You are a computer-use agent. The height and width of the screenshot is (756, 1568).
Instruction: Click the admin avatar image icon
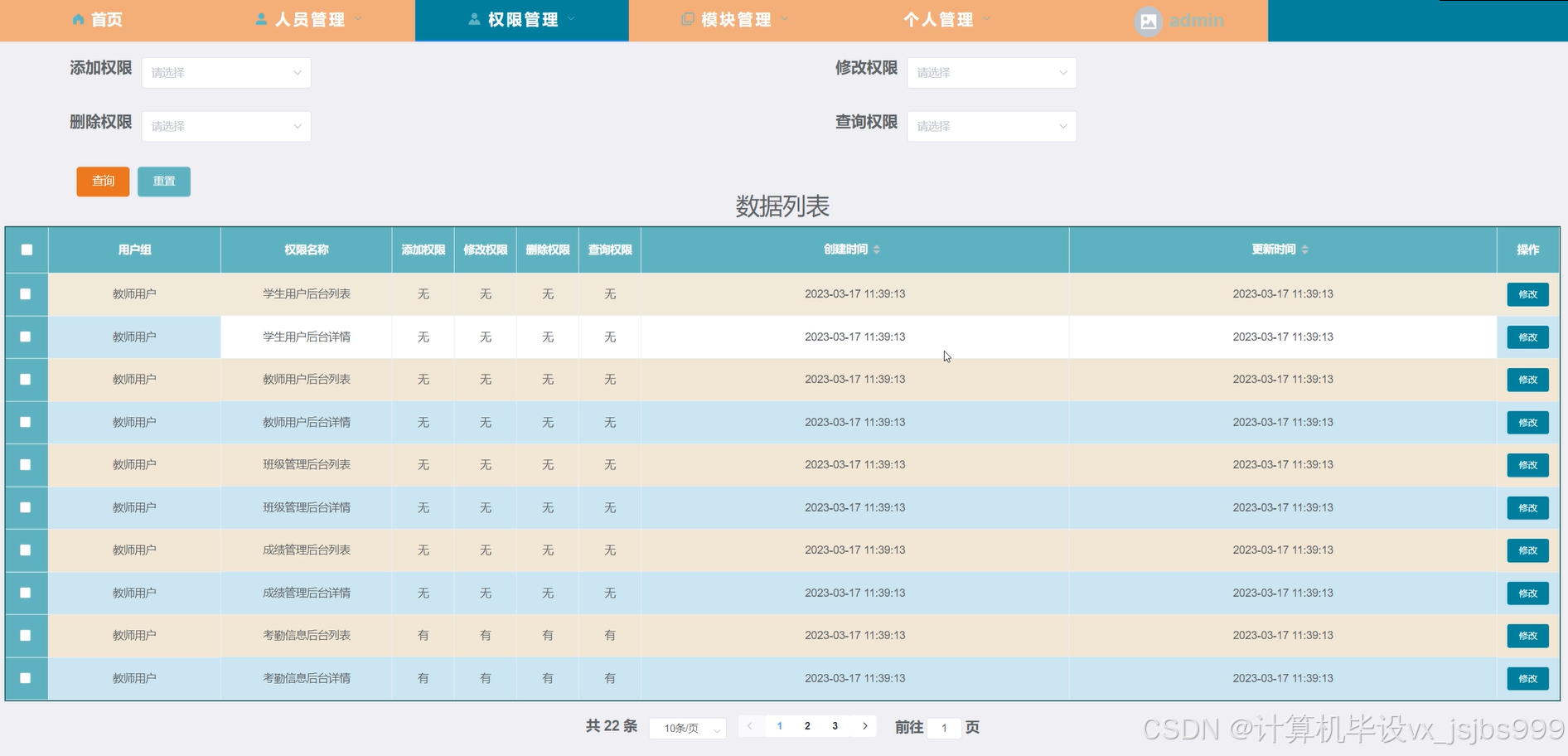coord(1149,21)
